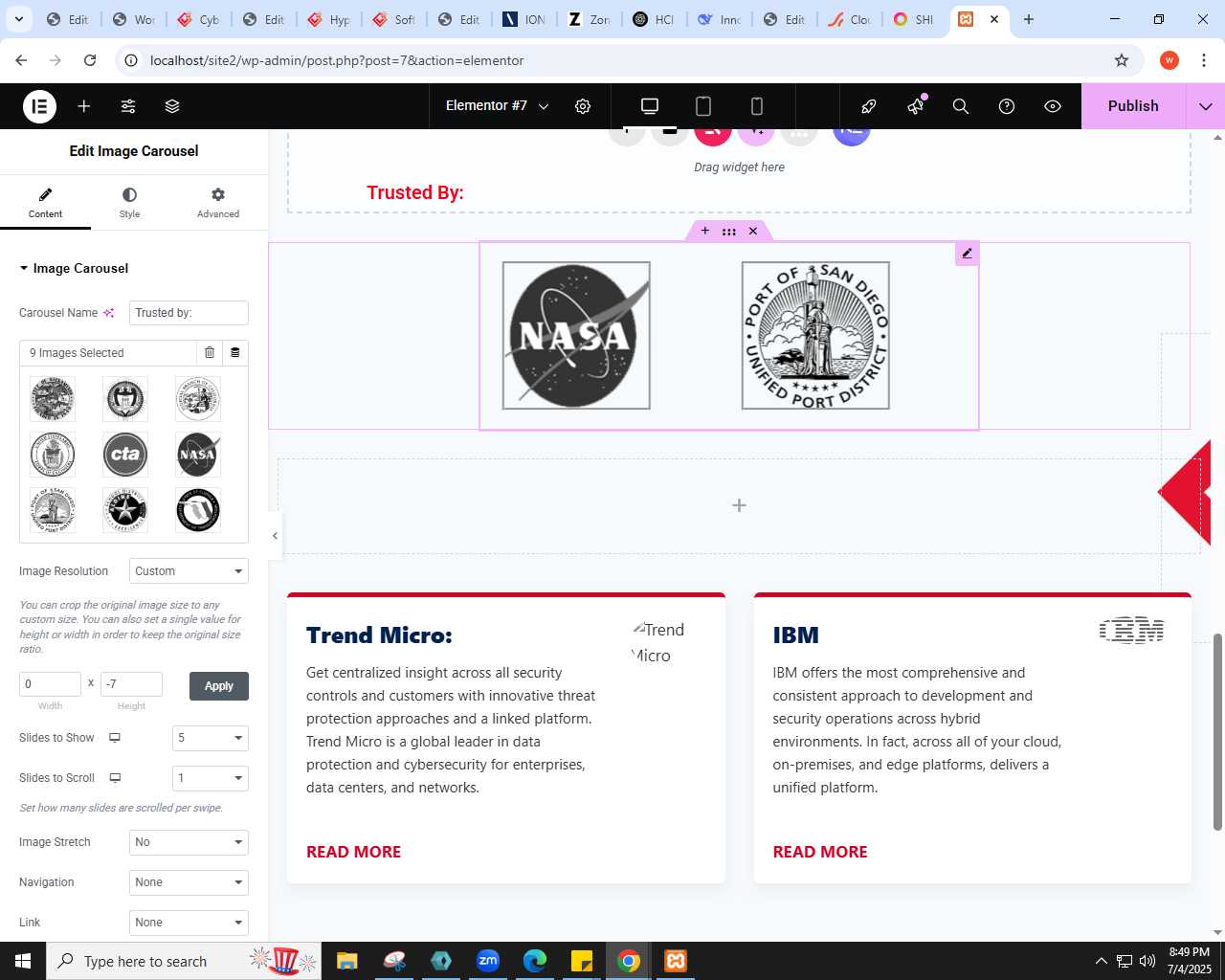Click the taskbar volume icon
1225x980 pixels.
pos(1147,961)
